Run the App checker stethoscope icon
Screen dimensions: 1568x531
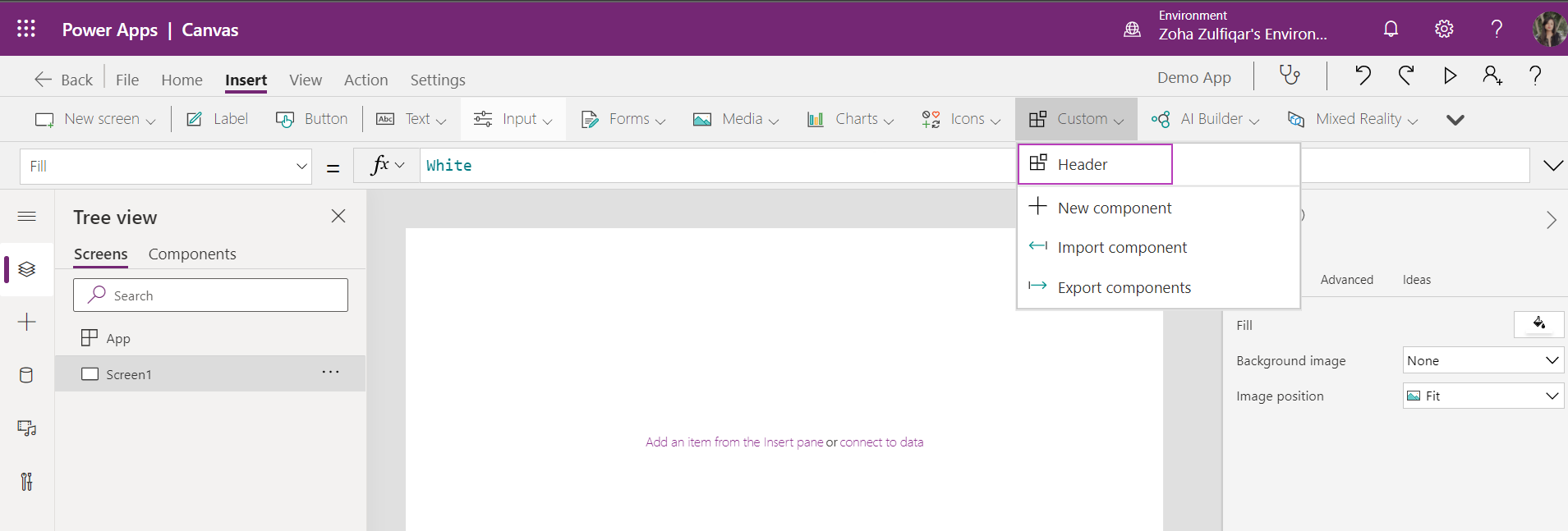[x=1290, y=76]
